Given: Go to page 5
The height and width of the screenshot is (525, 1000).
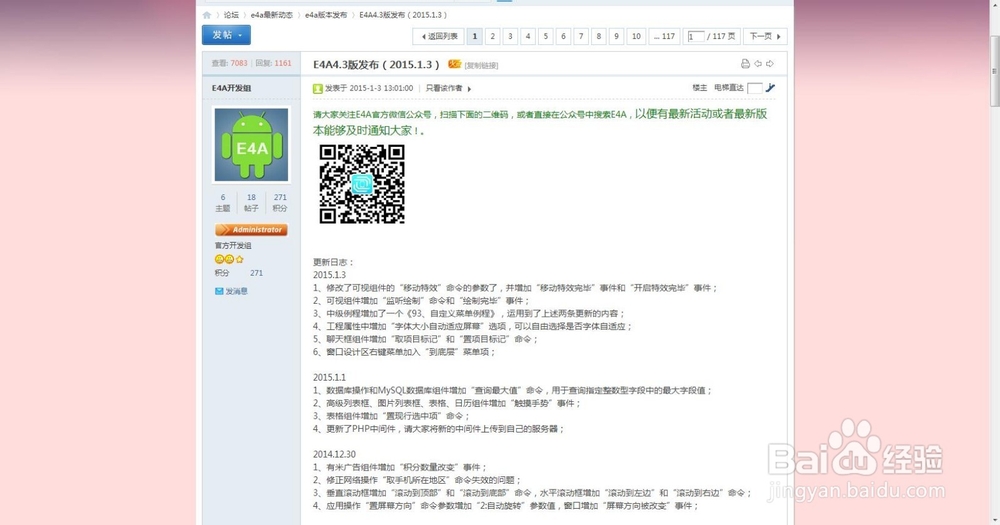Looking at the screenshot, I should coord(546,36).
